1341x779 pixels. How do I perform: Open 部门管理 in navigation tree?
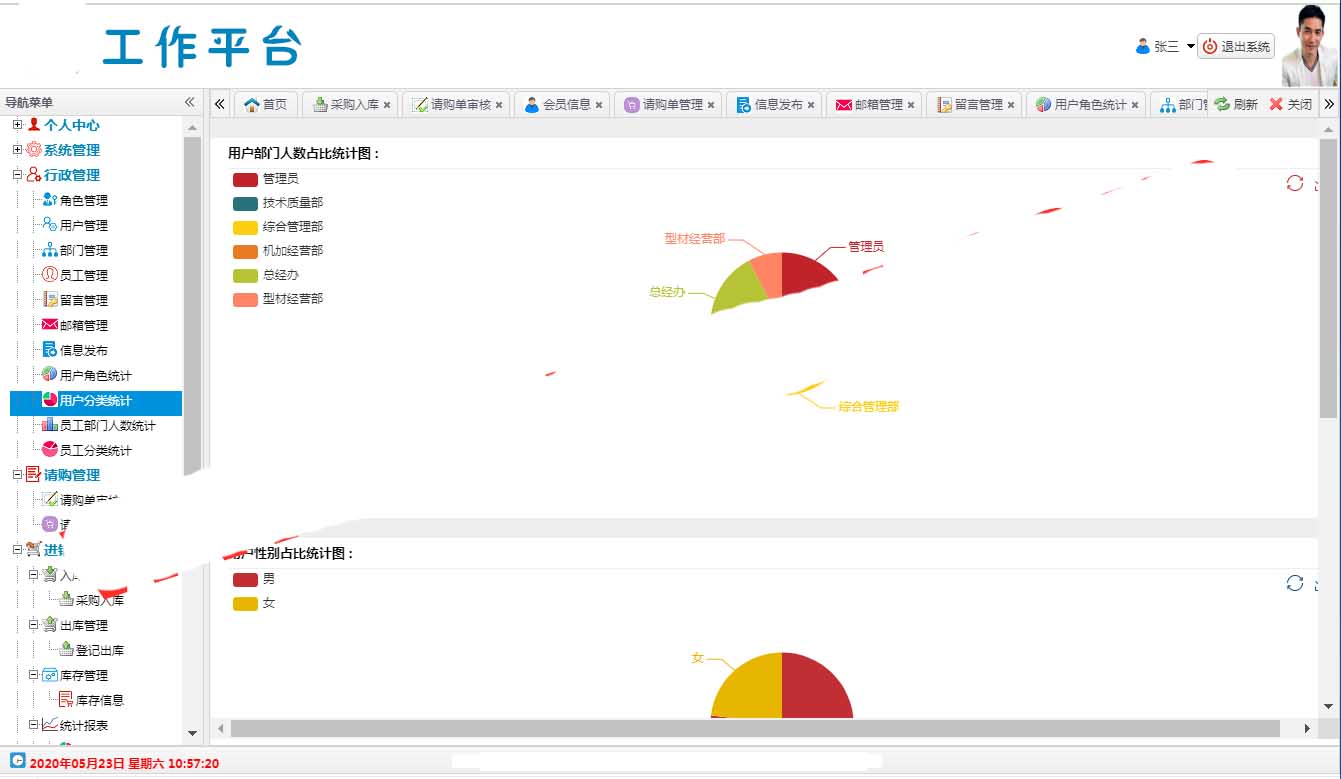[x=83, y=250]
